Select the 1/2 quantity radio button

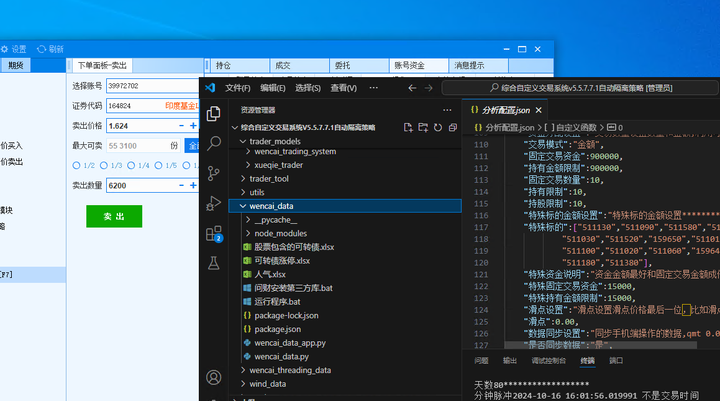click(x=76, y=165)
